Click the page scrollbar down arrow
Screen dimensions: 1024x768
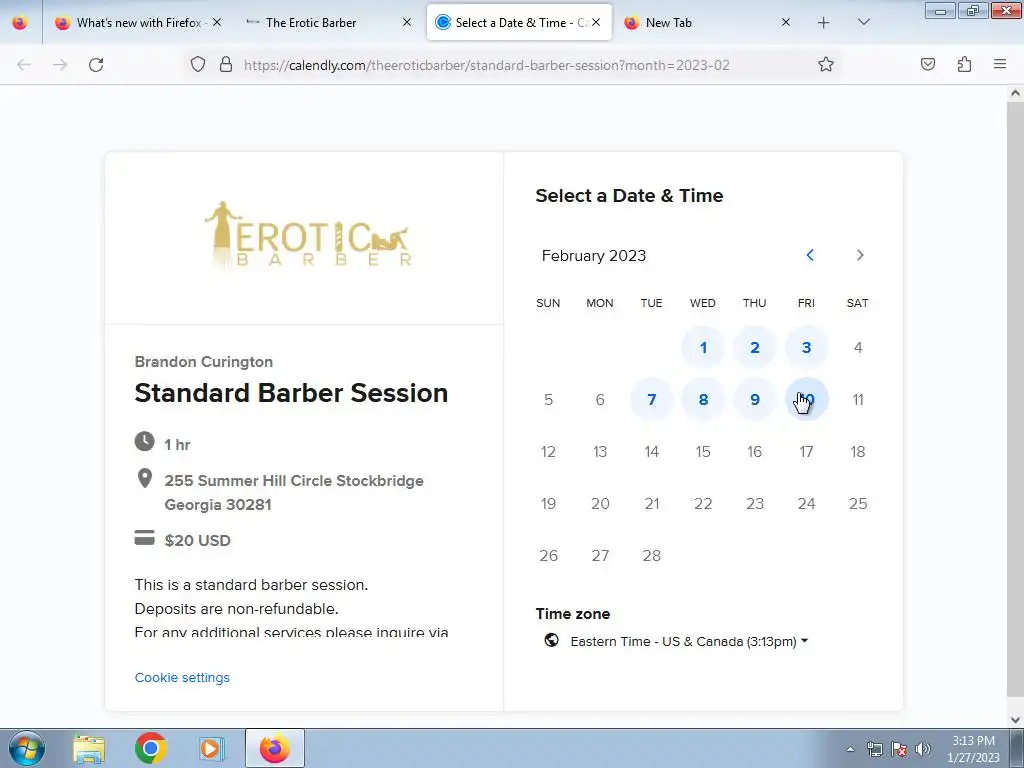click(1015, 719)
